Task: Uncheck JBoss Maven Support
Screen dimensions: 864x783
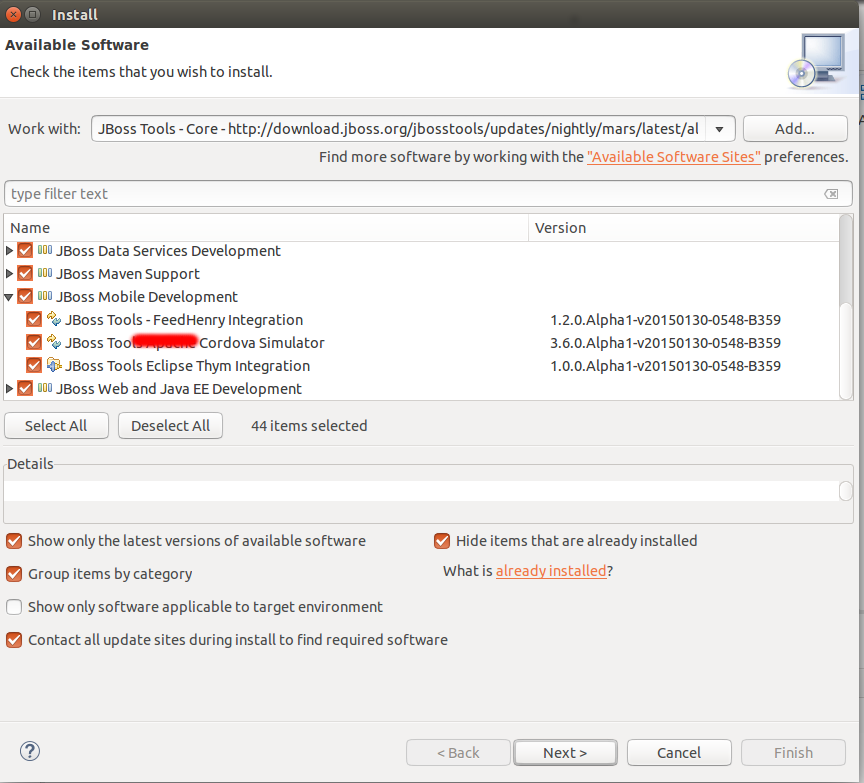Action: coord(25,274)
